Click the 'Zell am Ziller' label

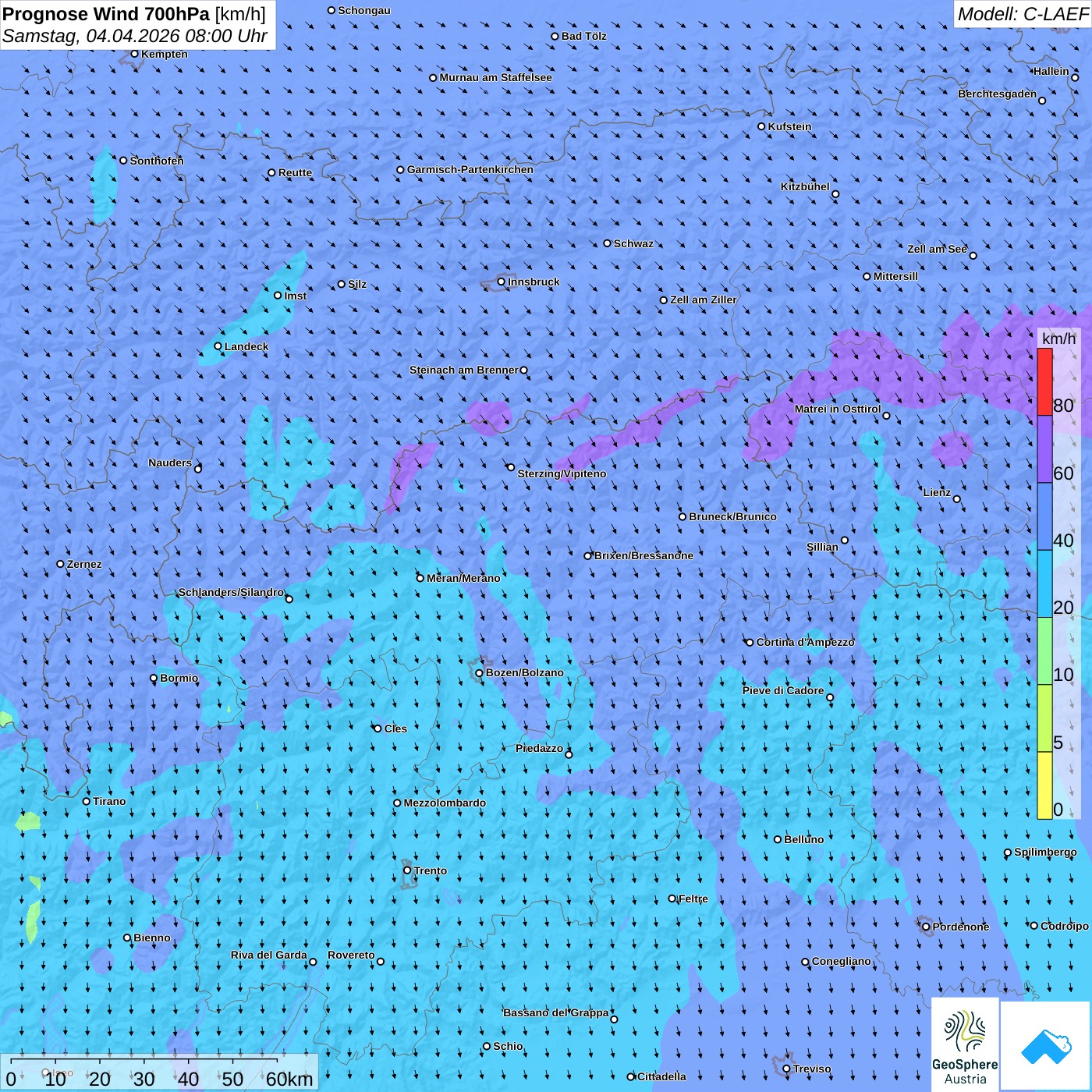[704, 300]
